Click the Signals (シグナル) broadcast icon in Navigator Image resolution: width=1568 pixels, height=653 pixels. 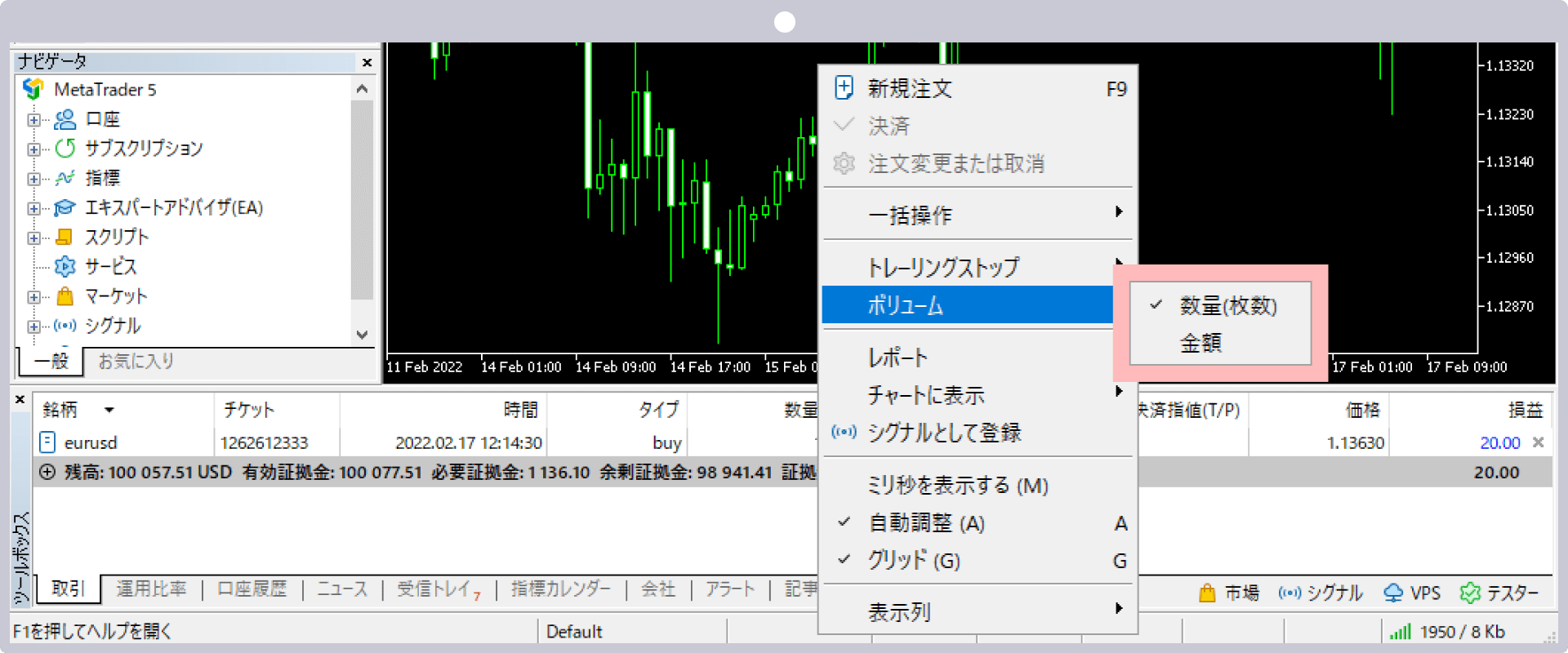[65, 326]
